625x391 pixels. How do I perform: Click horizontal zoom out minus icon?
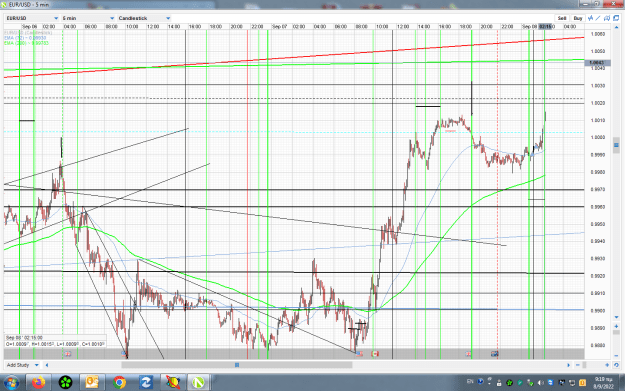(x=578, y=365)
